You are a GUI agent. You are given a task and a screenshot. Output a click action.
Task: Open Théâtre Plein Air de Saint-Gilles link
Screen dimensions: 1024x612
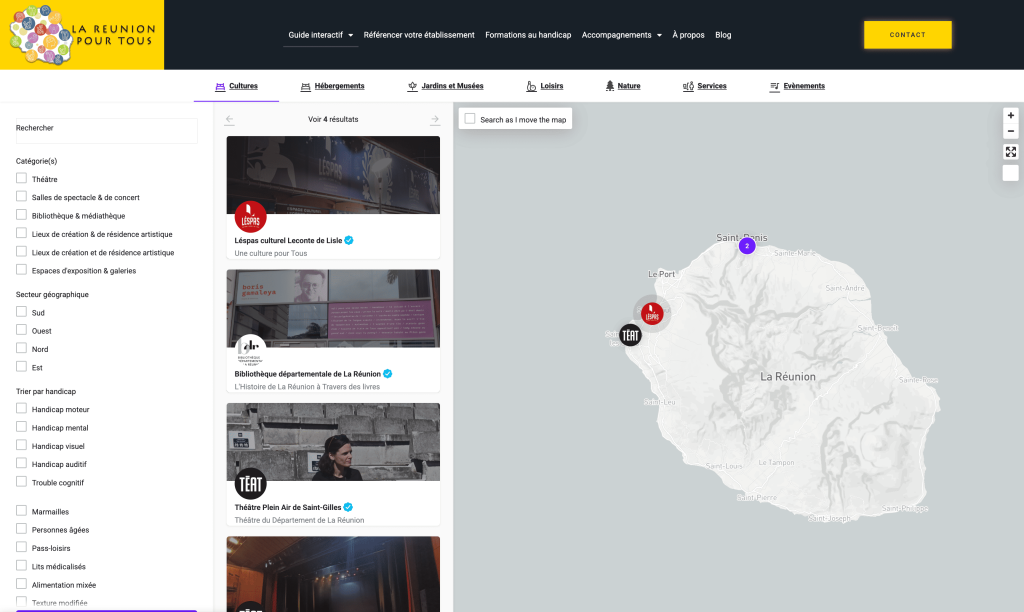[288, 507]
